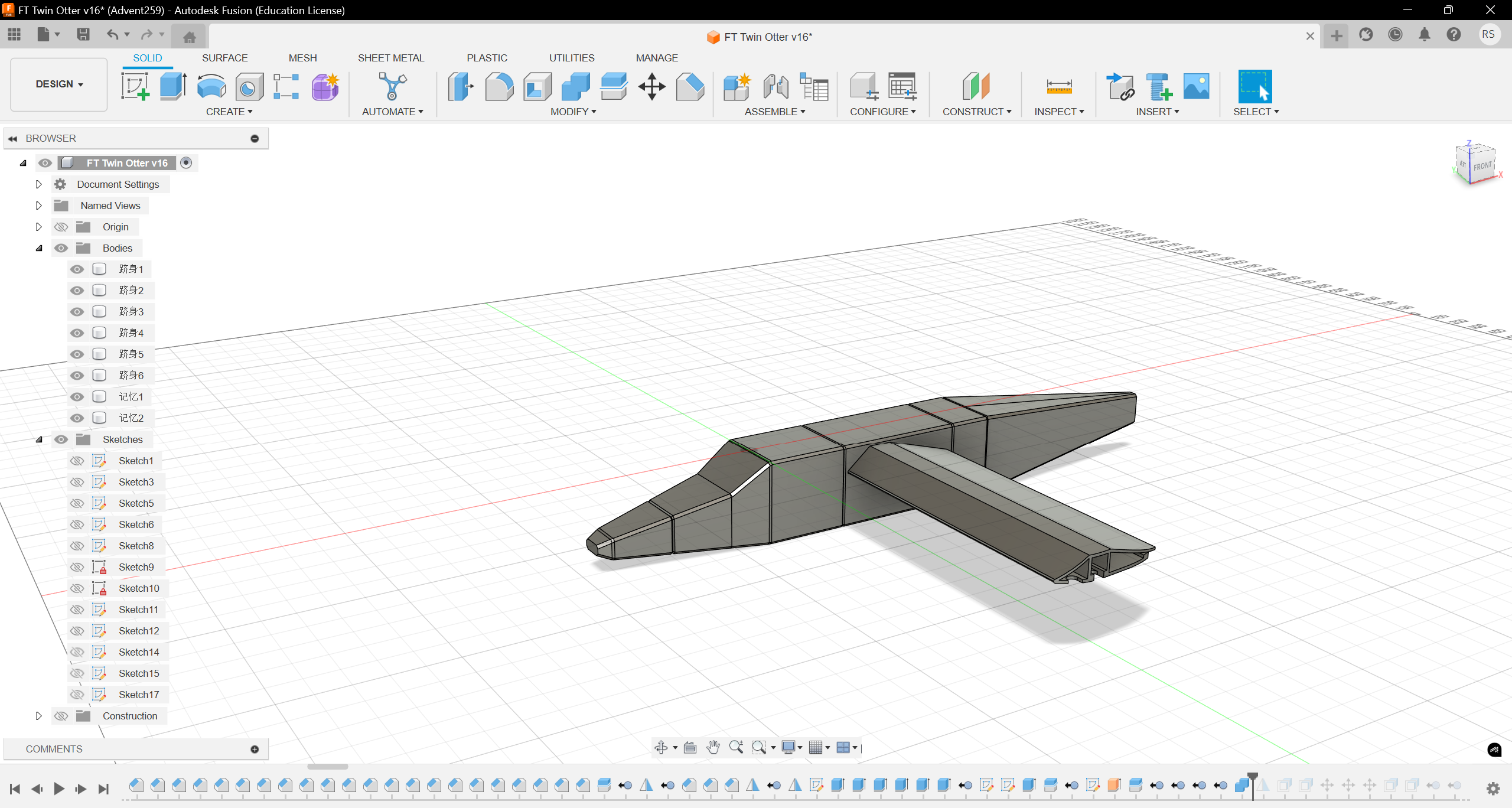Select the Create Sketch tool
The width and height of the screenshot is (1512, 808).
pos(135,87)
